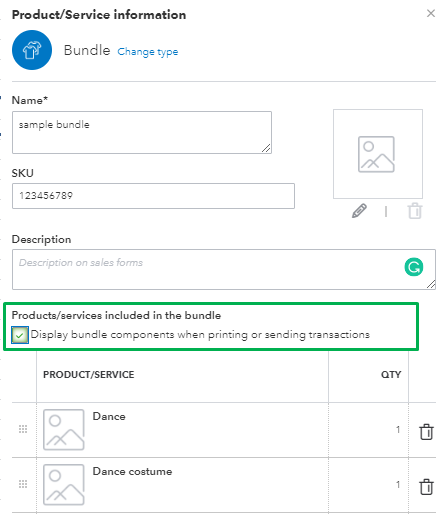Remove Dance item with trash icon
Viewport: 445px width, 514px height.
pyautogui.click(x=426, y=432)
